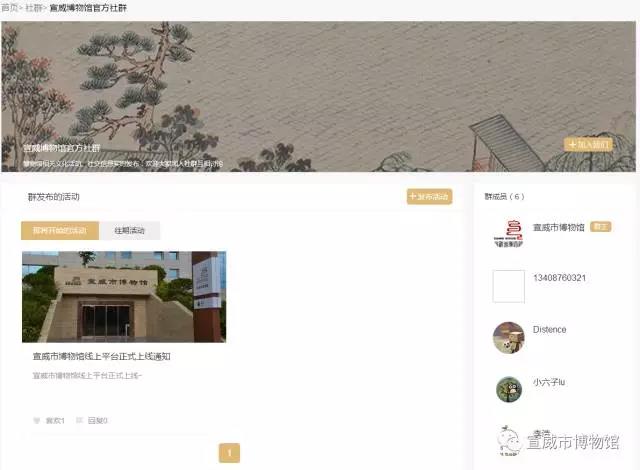The image size is (640, 470).
Task: Click member name 宣威市博物馆 in member list
Action: (x=558, y=227)
